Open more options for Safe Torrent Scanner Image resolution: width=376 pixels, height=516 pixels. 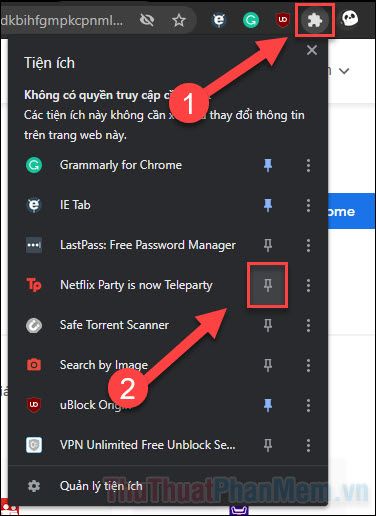[308, 325]
